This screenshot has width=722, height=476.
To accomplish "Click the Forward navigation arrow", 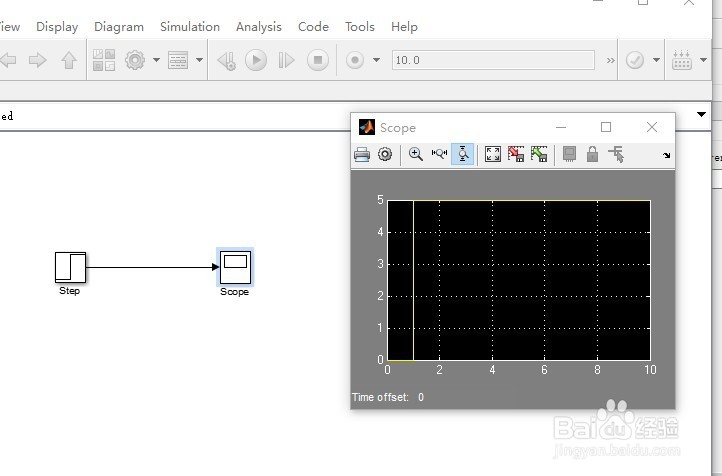I will coord(38,60).
